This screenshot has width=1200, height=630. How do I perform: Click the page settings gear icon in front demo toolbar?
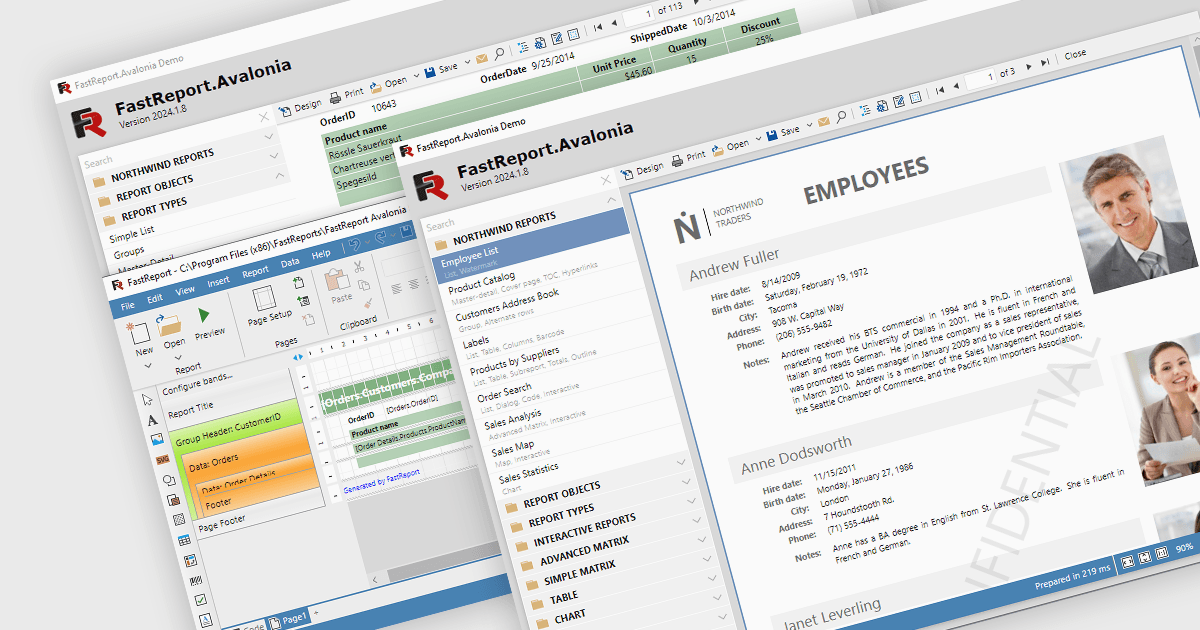tap(881, 106)
